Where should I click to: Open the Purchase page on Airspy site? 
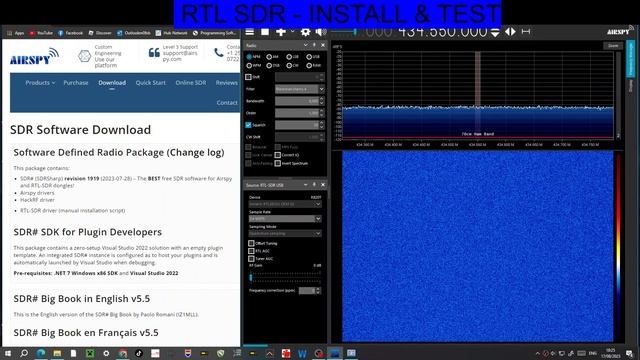[76, 82]
